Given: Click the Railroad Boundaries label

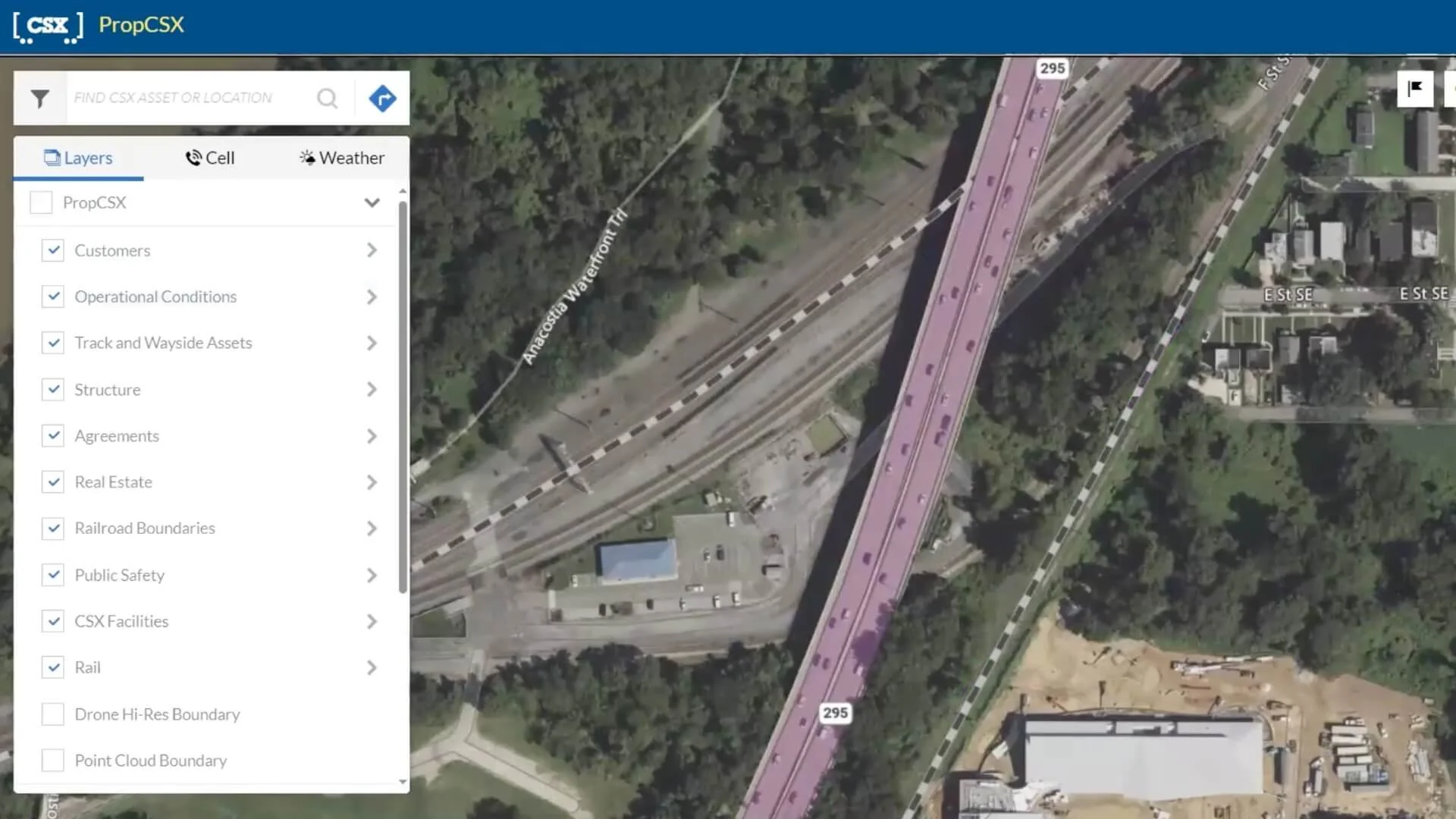Looking at the screenshot, I should coord(145,529).
